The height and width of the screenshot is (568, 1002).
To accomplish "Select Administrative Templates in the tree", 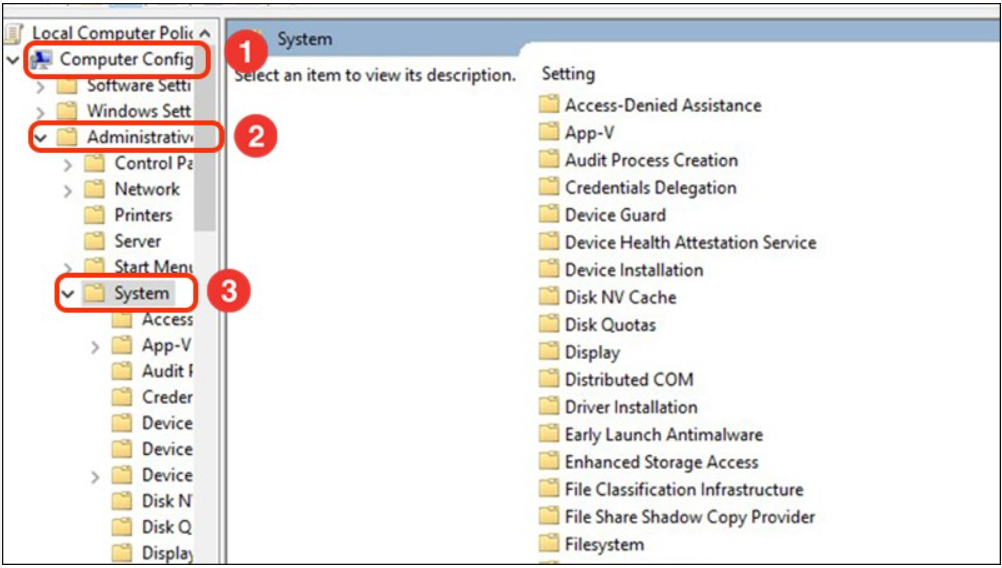I will coord(125,137).
